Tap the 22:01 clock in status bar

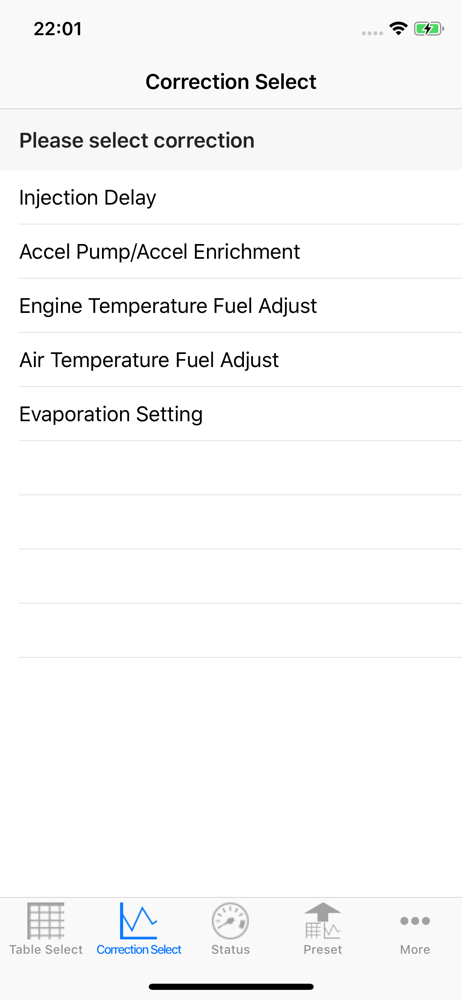(x=57, y=29)
